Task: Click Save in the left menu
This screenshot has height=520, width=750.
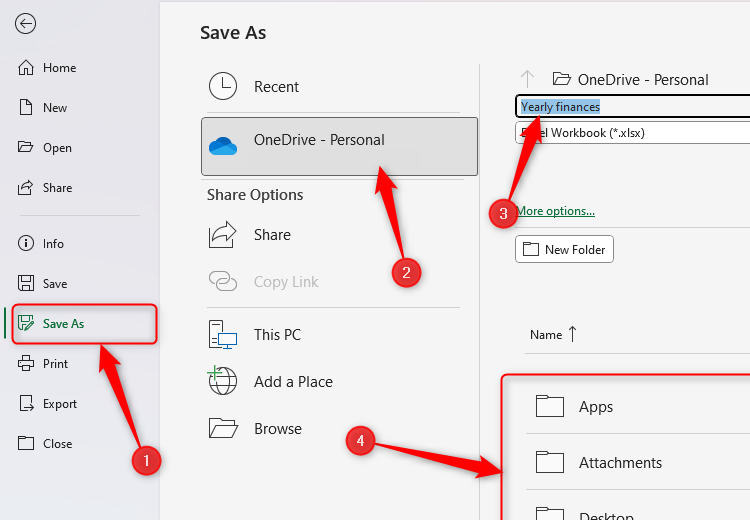Action: click(55, 284)
